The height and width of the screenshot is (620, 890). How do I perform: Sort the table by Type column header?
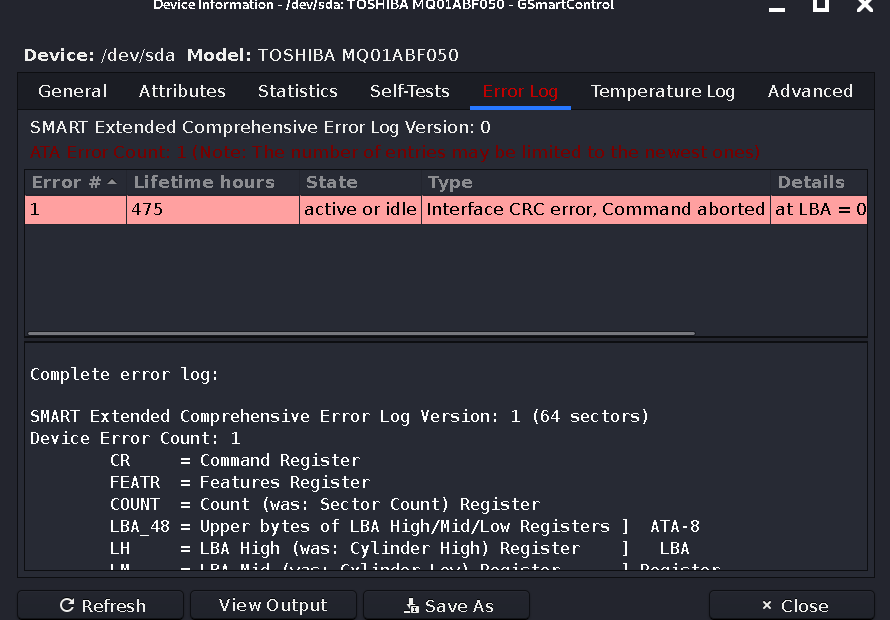(x=450, y=182)
